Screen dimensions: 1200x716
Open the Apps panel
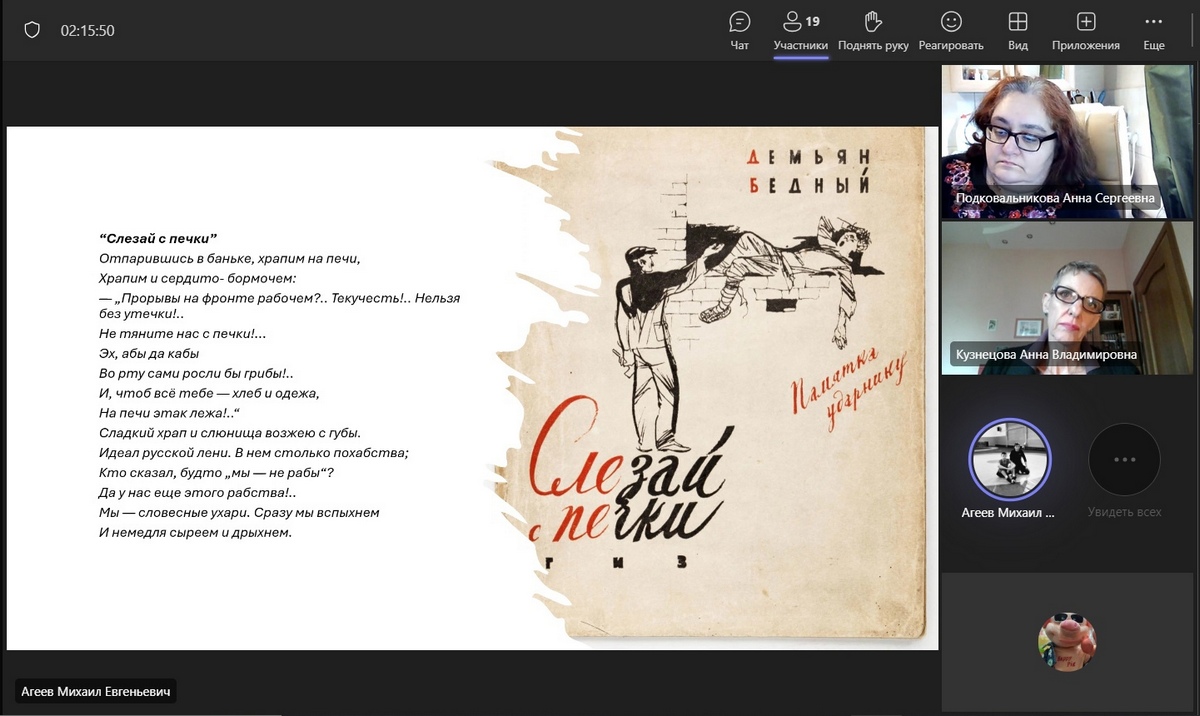click(1086, 31)
